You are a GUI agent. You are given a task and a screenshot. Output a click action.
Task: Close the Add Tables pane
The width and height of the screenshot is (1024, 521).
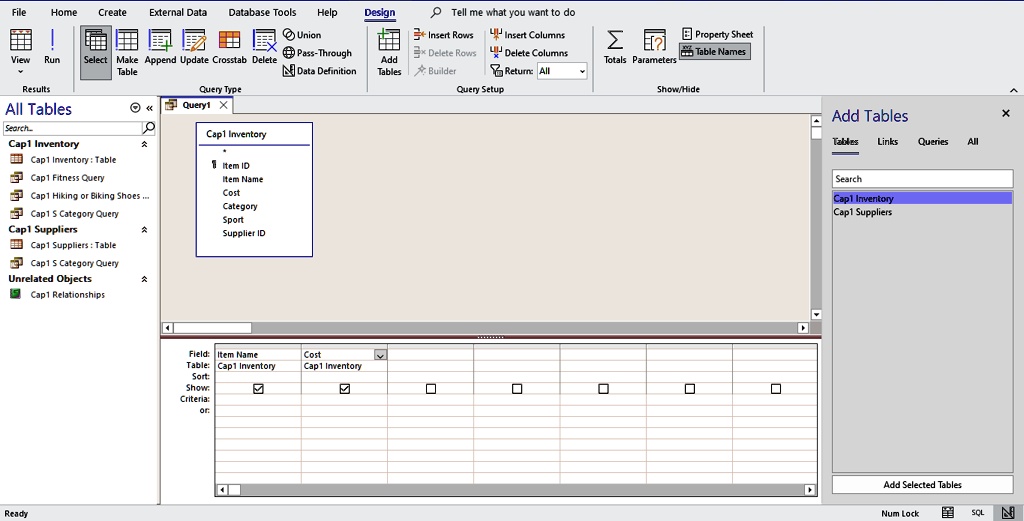click(1006, 114)
